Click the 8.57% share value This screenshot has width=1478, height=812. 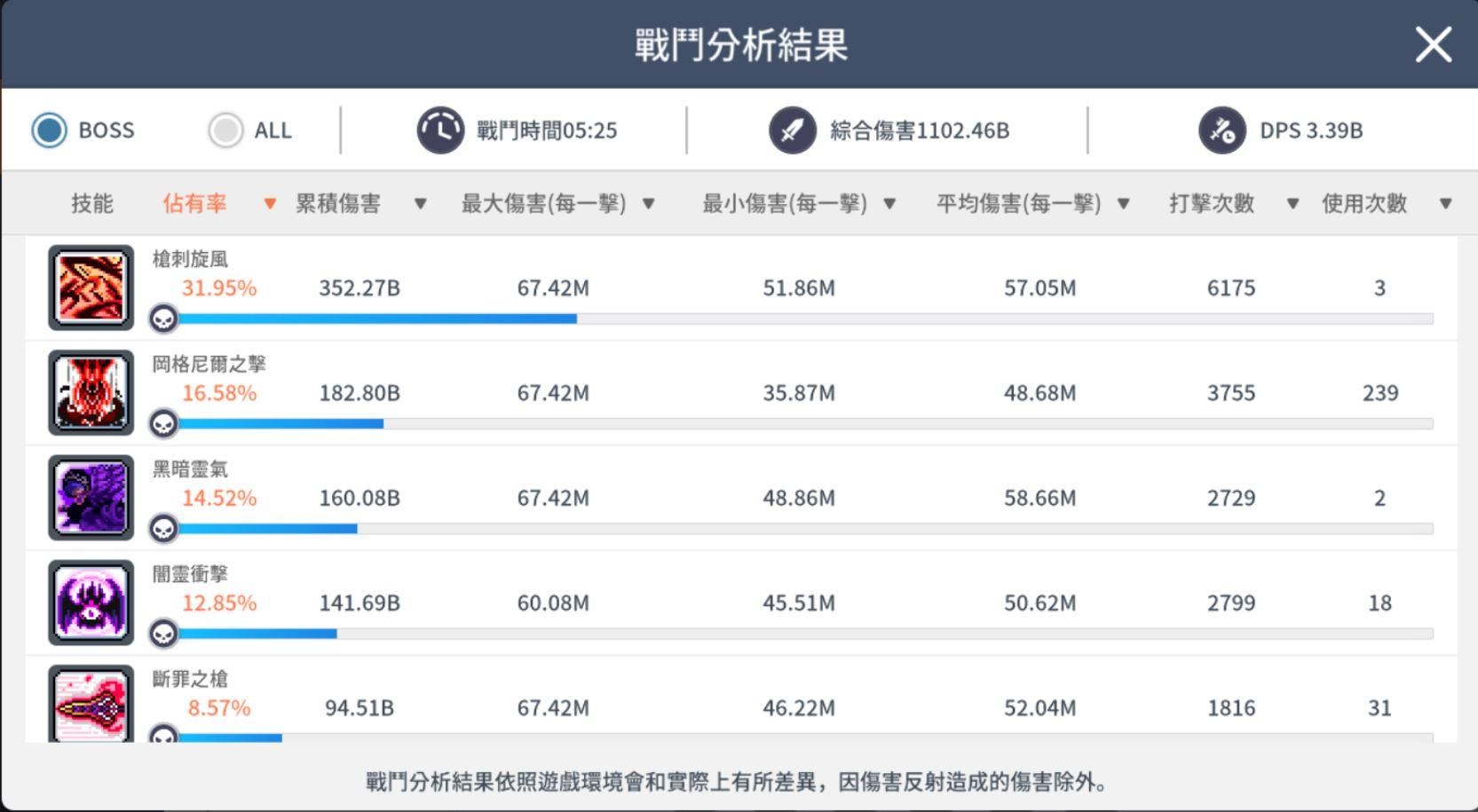coord(219,707)
